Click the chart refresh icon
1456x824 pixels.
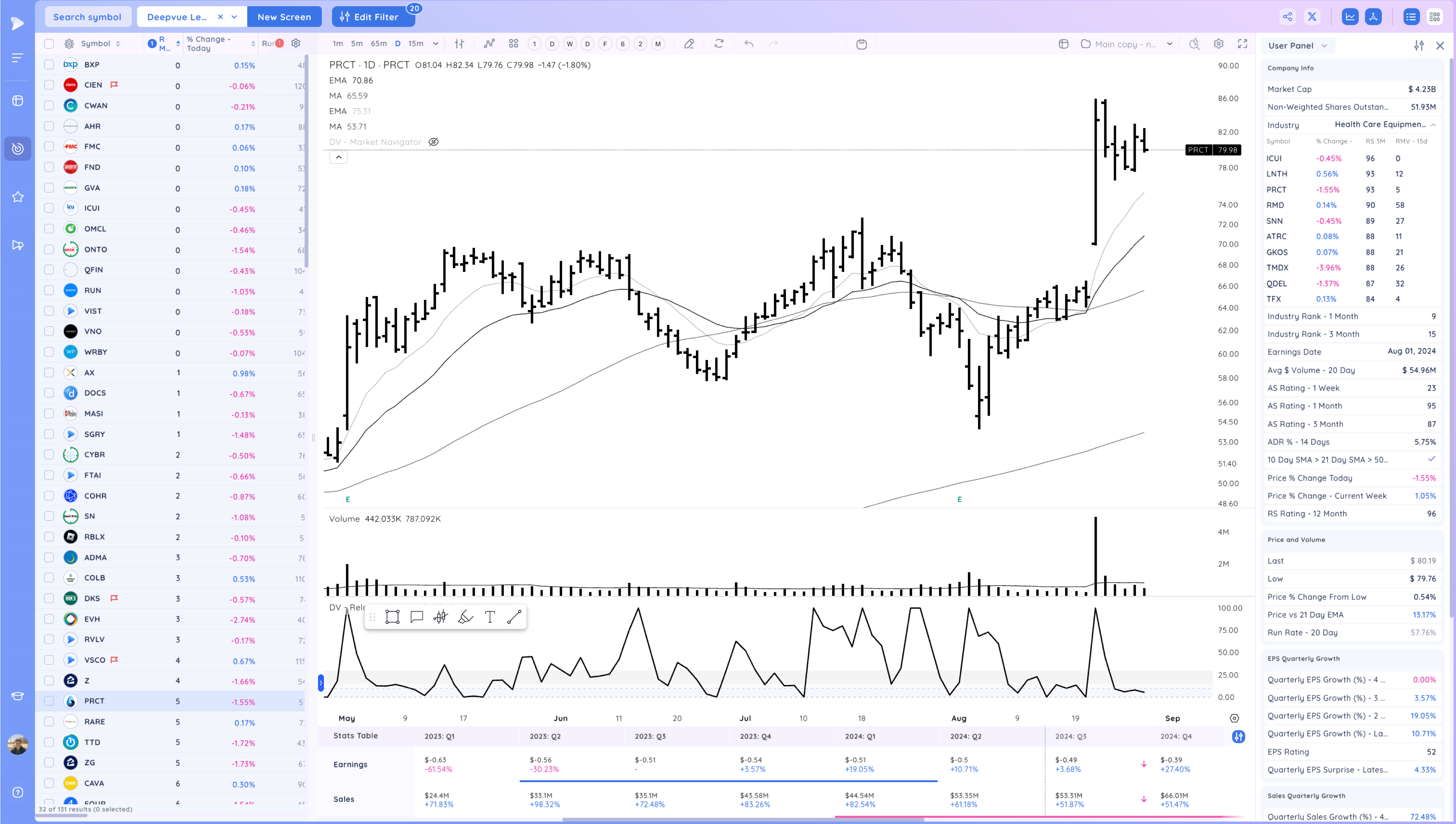coord(719,44)
